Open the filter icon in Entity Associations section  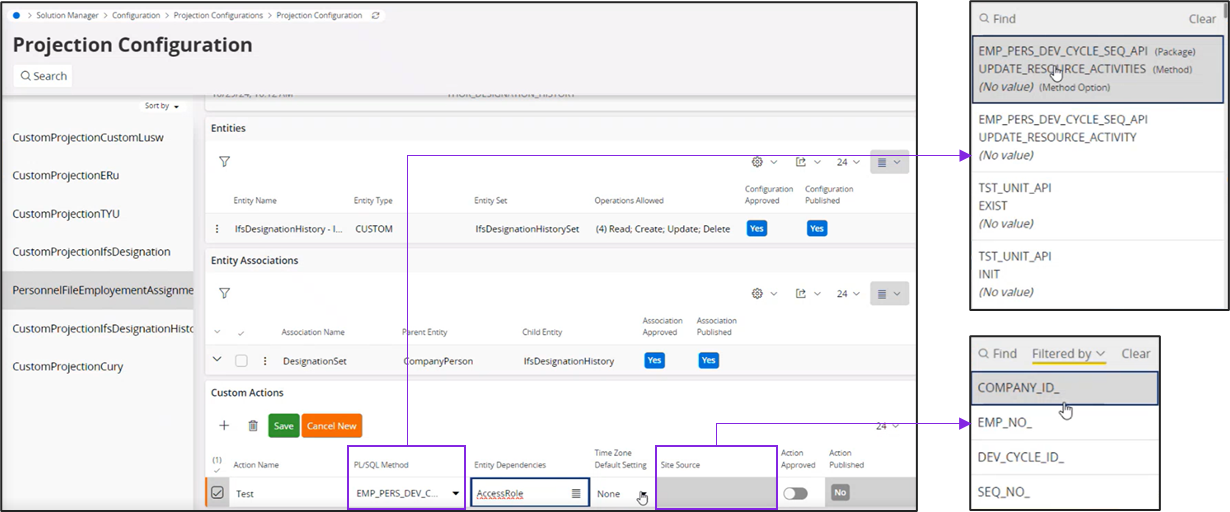point(224,293)
